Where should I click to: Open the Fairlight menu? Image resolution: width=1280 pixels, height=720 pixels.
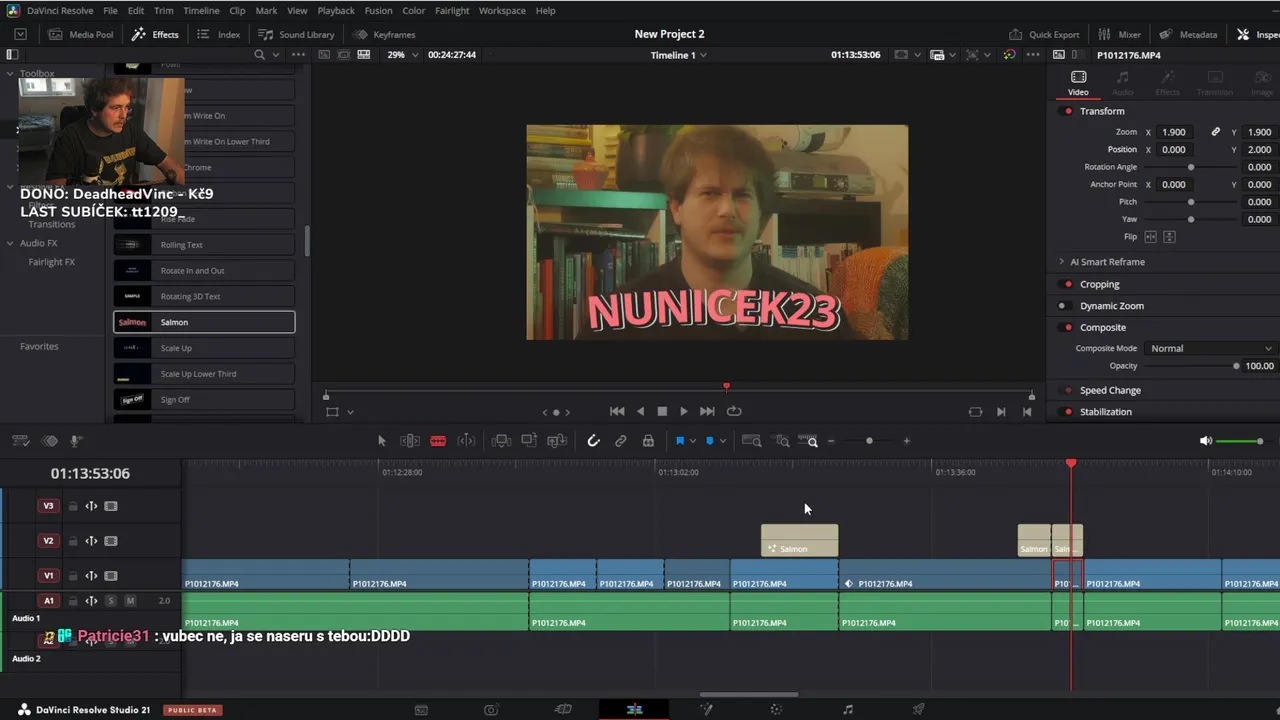coord(452,10)
